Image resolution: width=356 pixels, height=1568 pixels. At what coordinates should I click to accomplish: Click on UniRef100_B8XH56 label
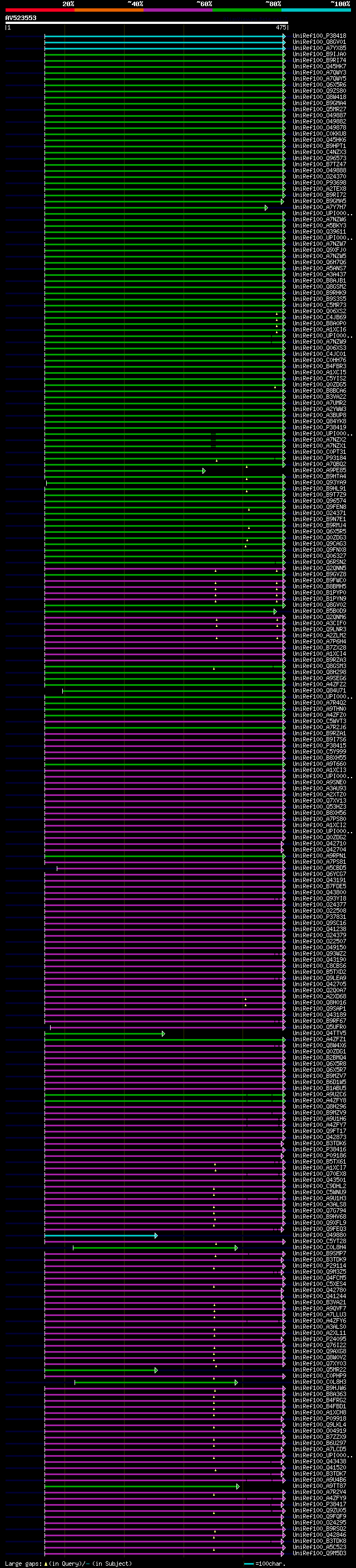(319, 813)
